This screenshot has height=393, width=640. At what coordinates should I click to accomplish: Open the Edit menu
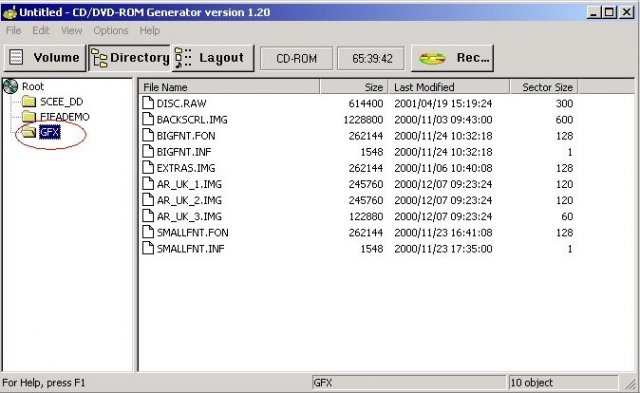click(x=41, y=31)
